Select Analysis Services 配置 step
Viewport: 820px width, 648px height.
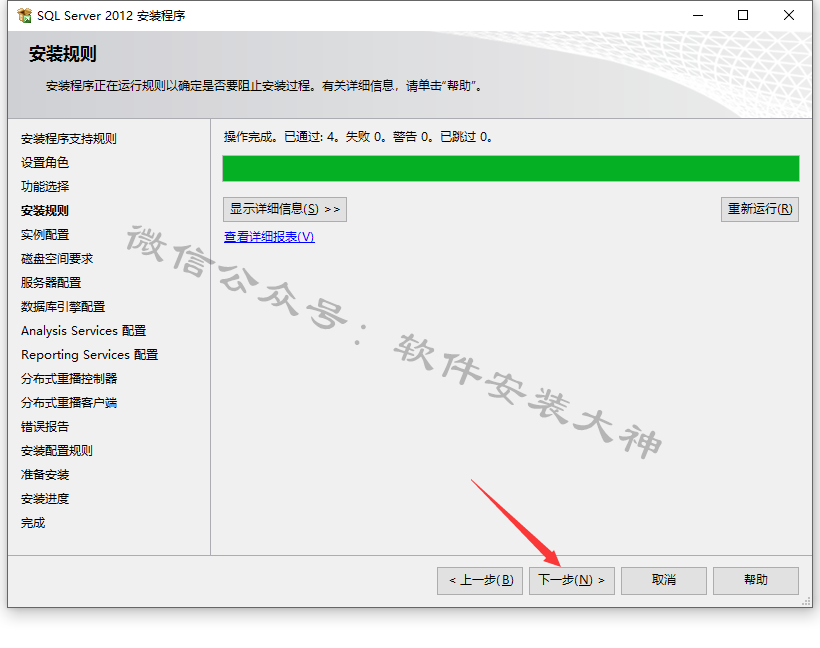[x=84, y=331]
